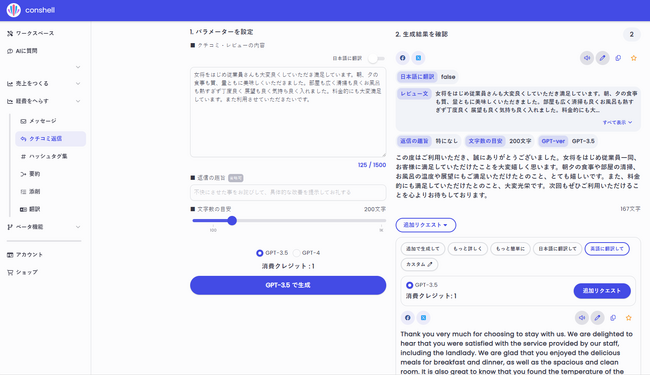Copy the first generated reply text
The height and width of the screenshot is (375, 650).
618,58
